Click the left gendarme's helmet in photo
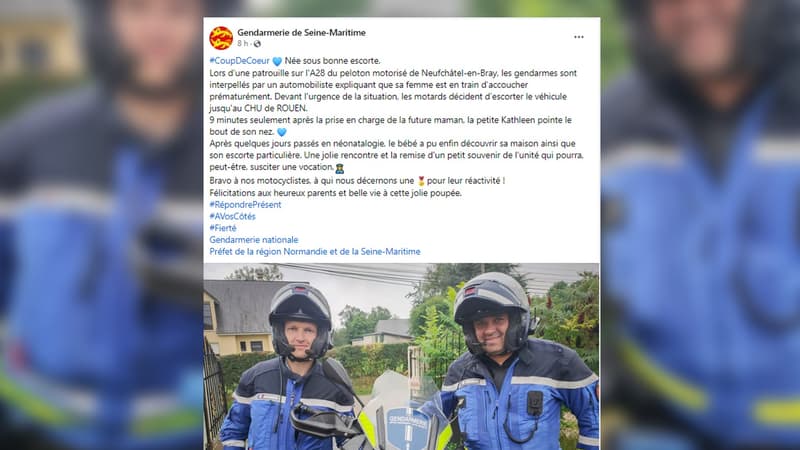 pos(300,307)
